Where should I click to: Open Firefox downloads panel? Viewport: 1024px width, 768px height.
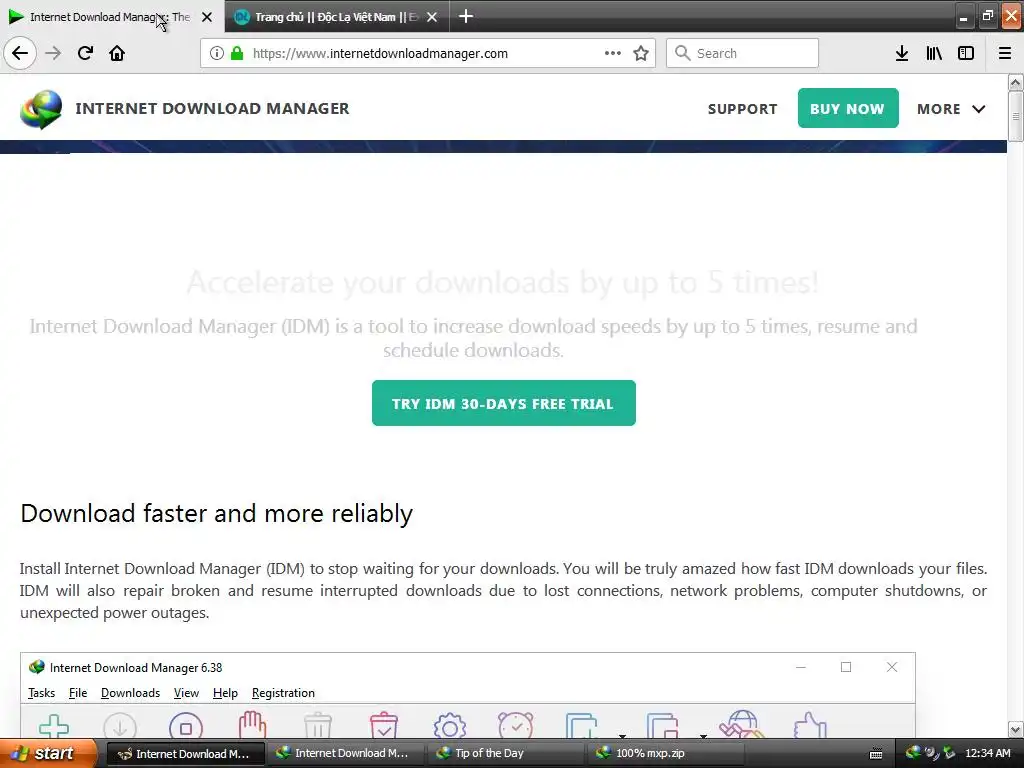click(x=902, y=53)
